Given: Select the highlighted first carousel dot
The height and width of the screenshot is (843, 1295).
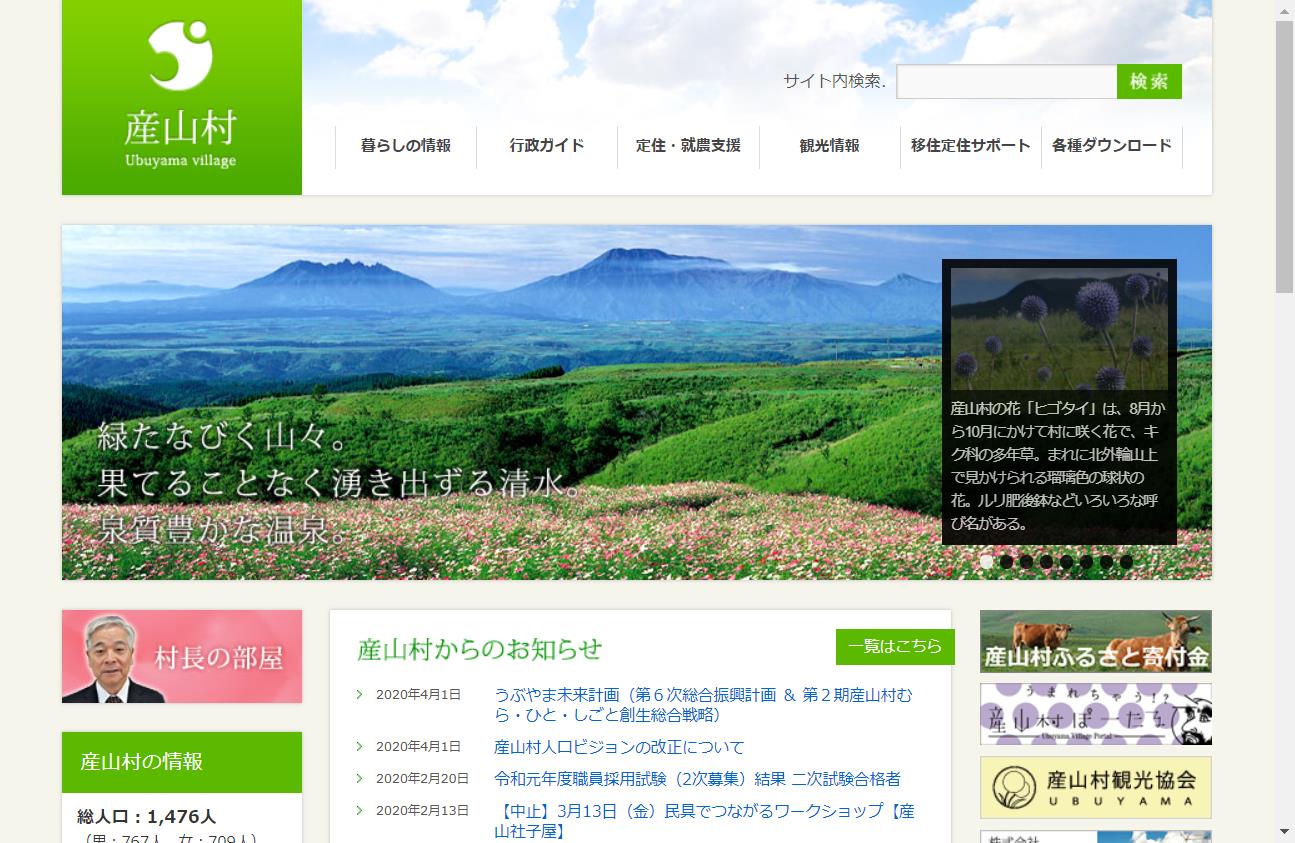Looking at the screenshot, I should (x=984, y=562).
